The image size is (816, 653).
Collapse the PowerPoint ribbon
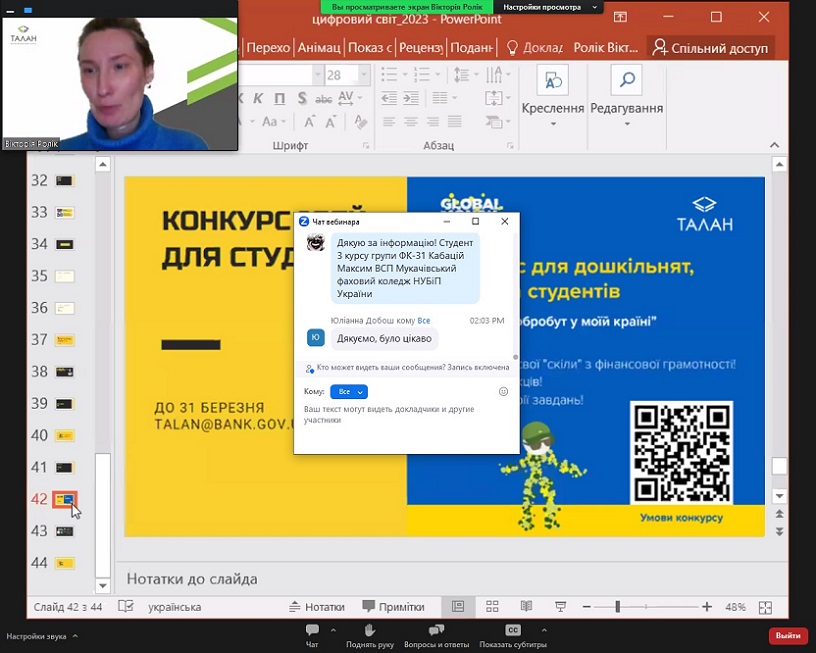pyautogui.click(x=774, y=145)
